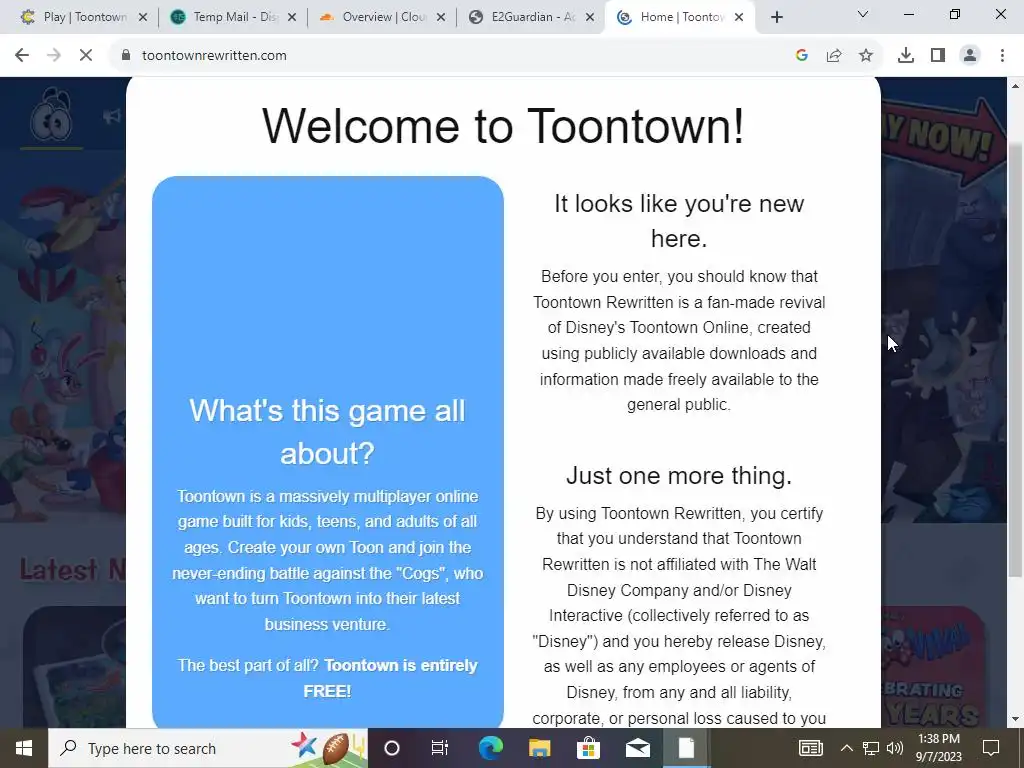Open the Mail app from the taskbar
Viewport: 1024px width, 768px height.
click(637, 748)
